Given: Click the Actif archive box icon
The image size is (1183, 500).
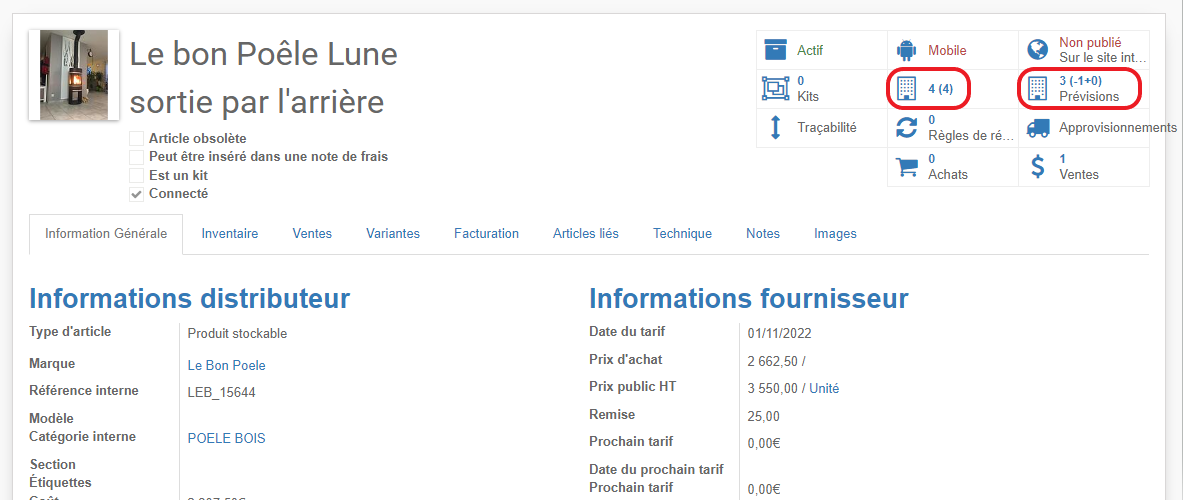Looking at the screenshot, I should coord(775,50).
